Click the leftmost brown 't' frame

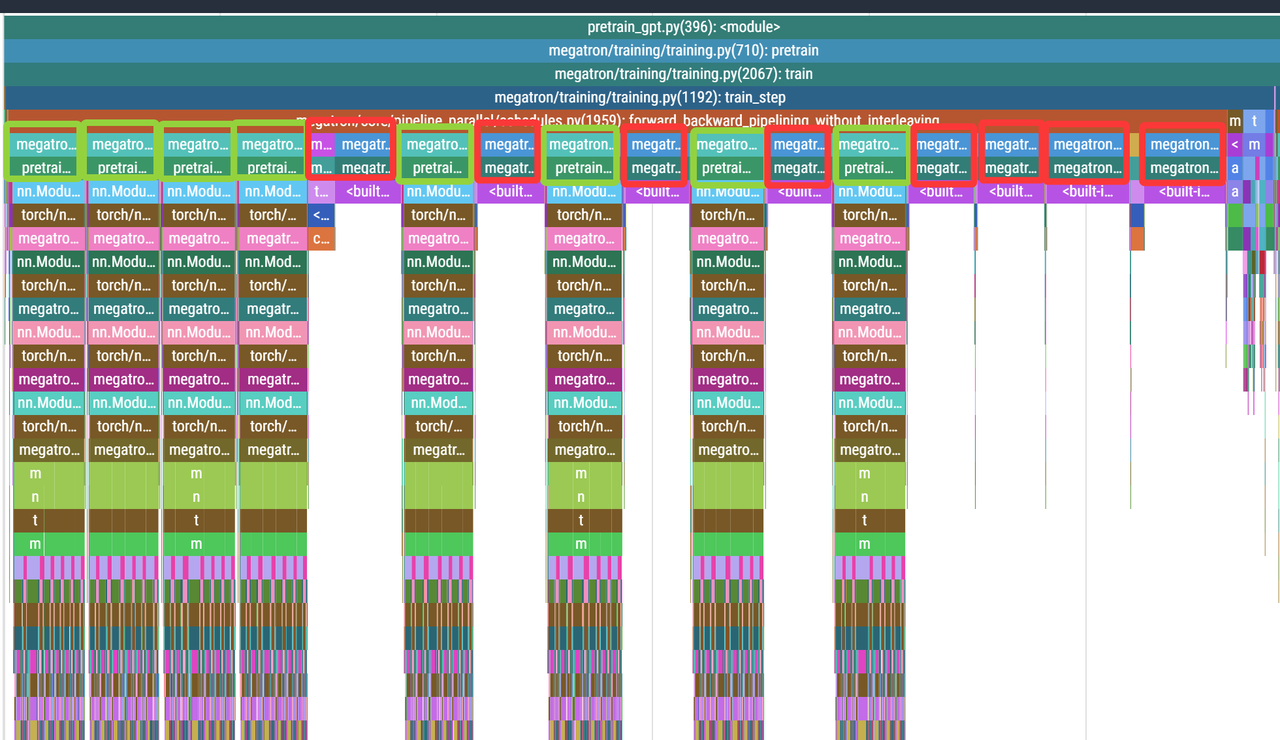[36, 520]
